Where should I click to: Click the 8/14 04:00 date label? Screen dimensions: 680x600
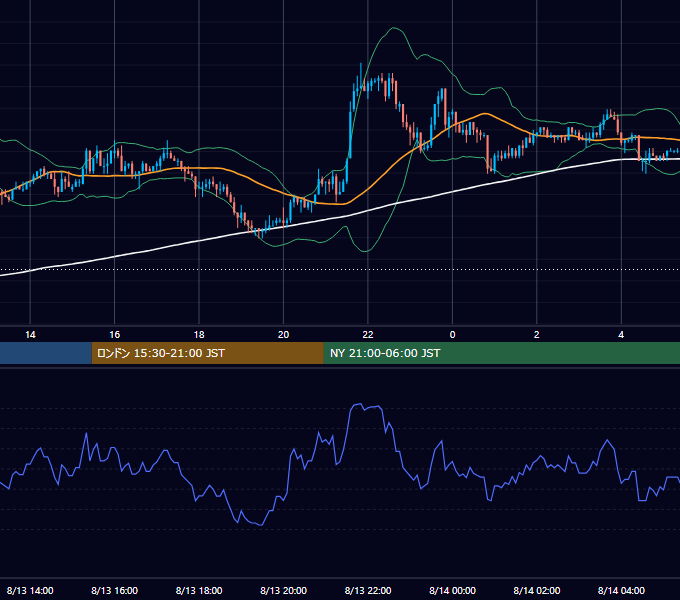click(621, 590)
